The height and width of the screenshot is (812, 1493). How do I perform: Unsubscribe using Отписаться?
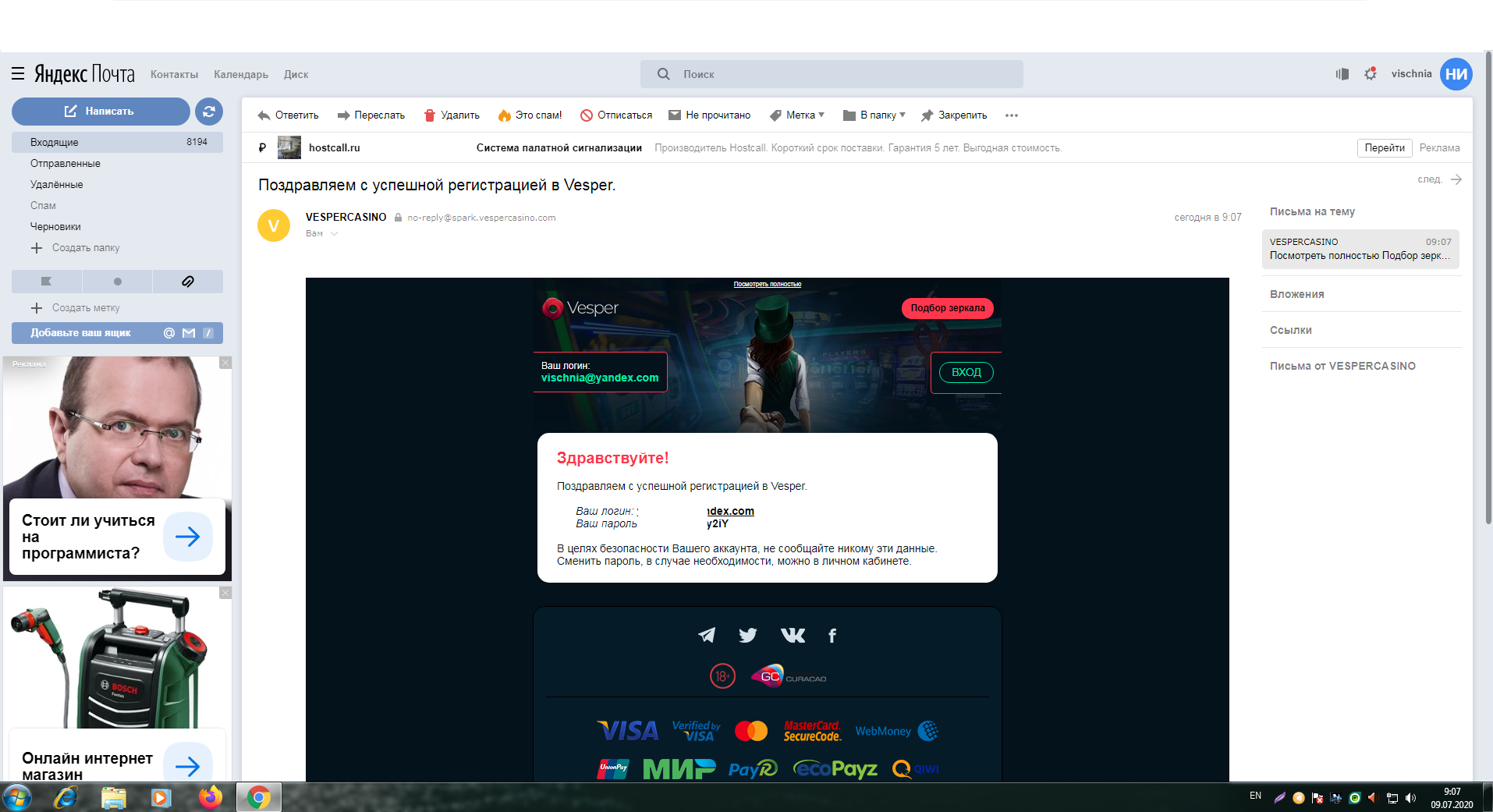point(616,115)
